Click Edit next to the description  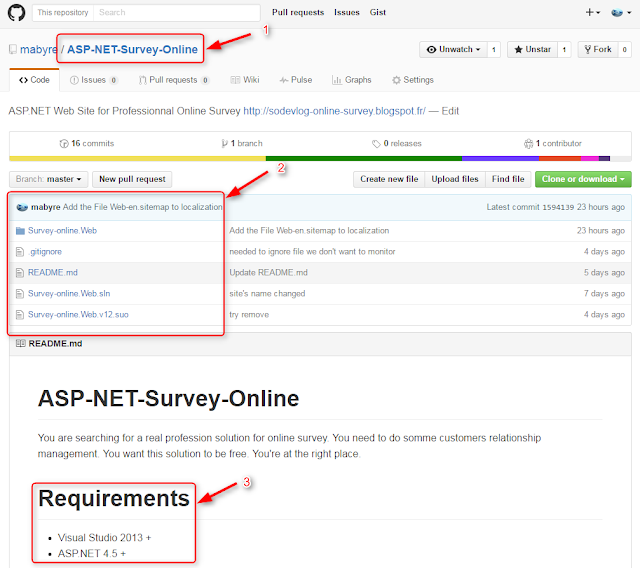coord(450,111)
